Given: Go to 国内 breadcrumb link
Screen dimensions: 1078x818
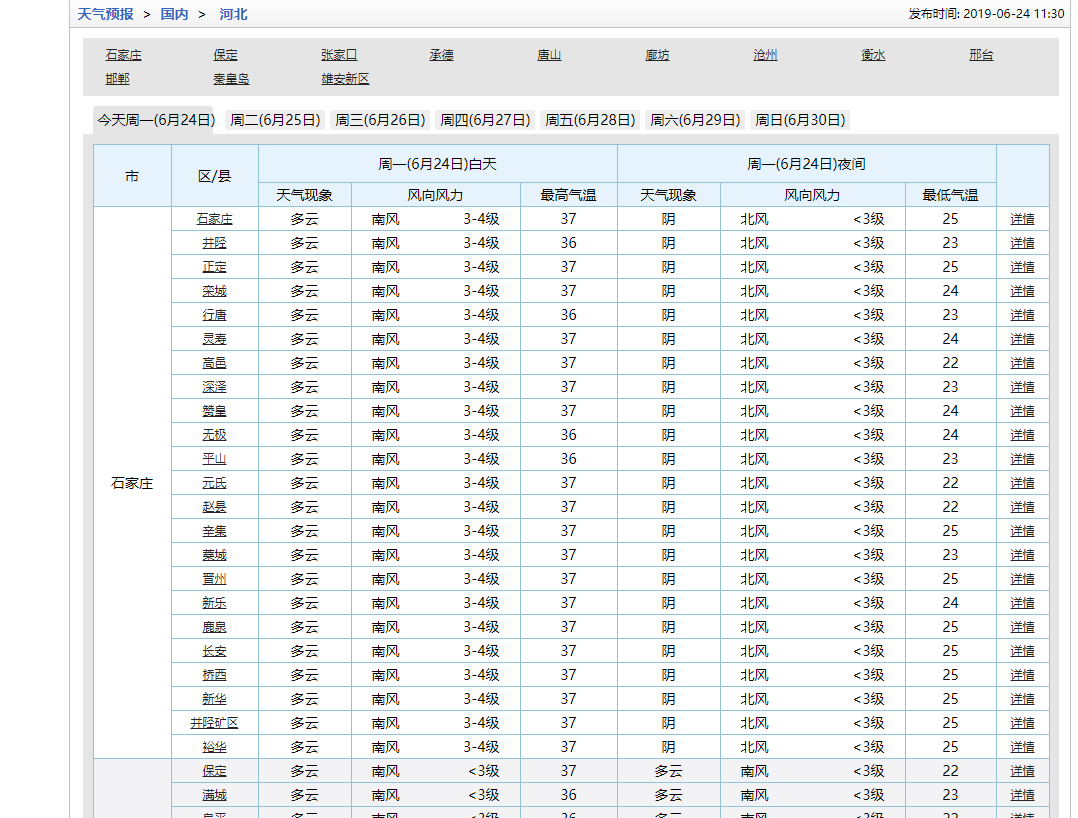Looking at the screenshot, I should [x=174, y=14].
